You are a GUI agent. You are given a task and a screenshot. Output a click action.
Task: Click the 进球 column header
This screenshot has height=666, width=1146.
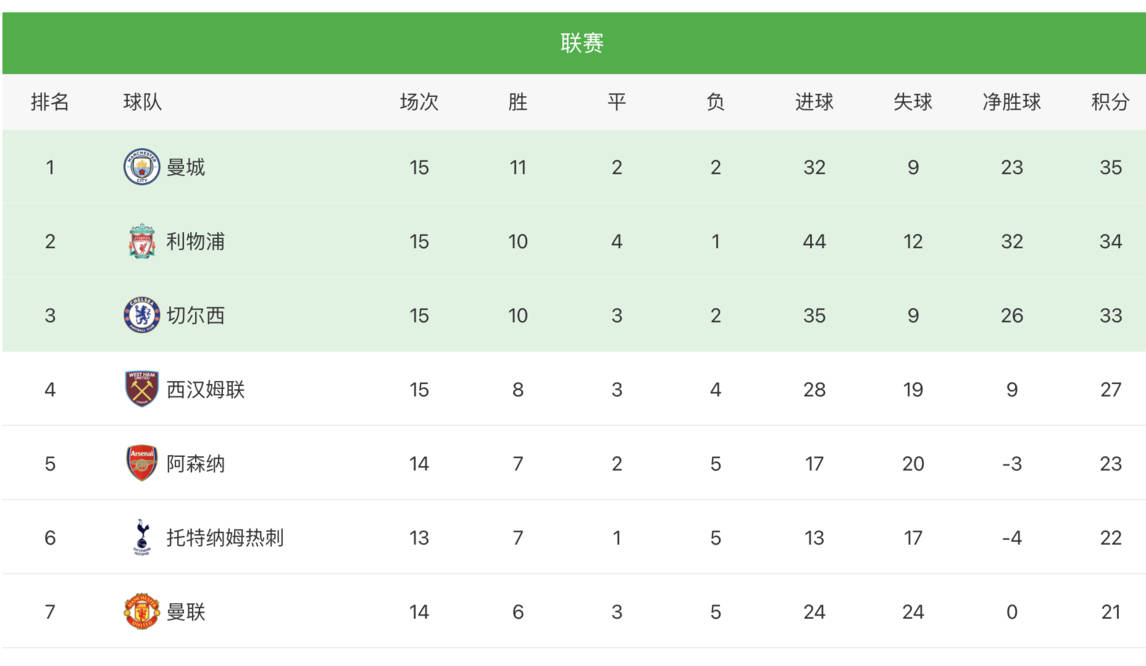click(814, 102)
